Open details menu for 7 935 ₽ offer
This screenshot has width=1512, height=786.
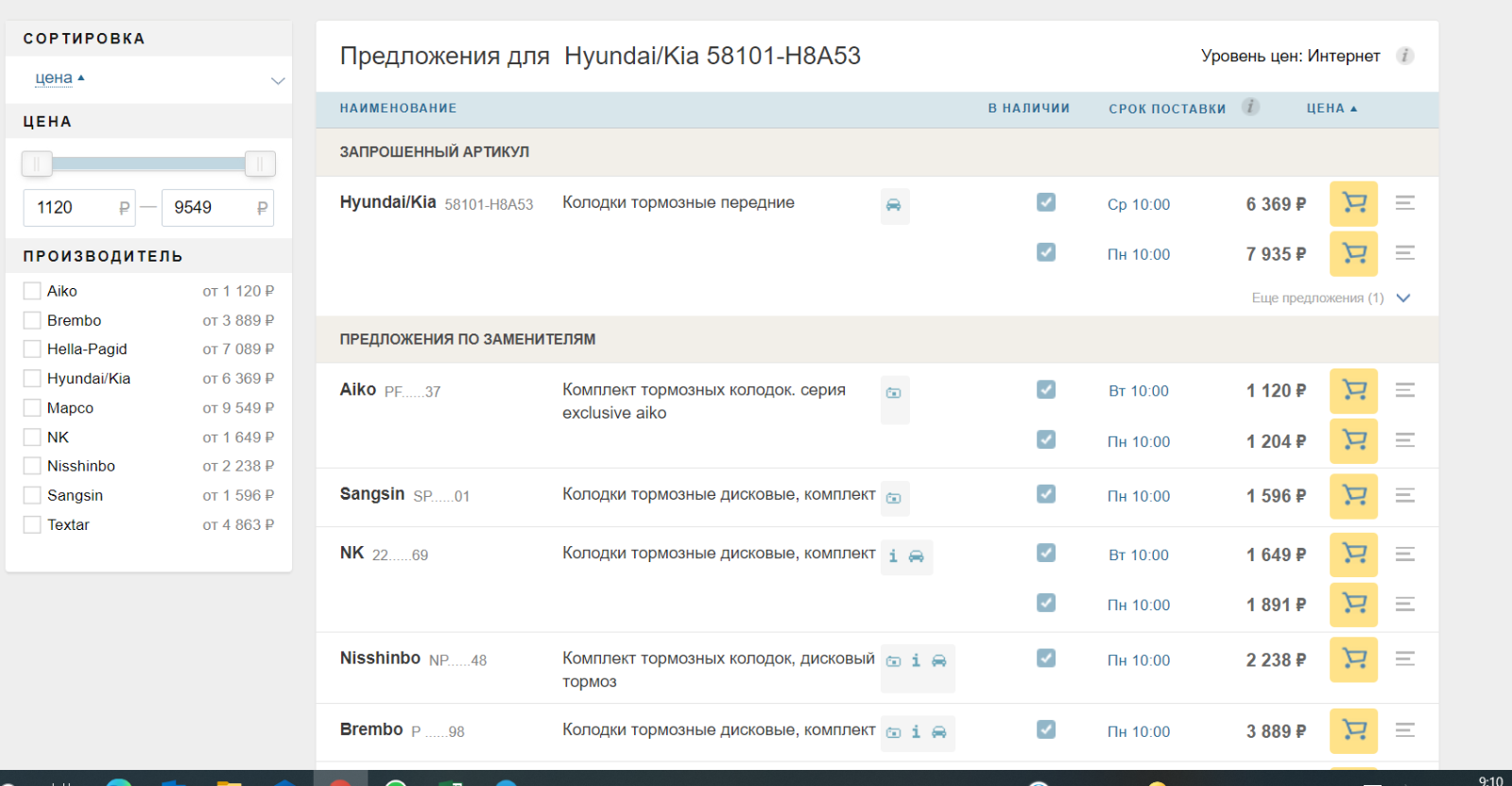(x=1405, y=253)
